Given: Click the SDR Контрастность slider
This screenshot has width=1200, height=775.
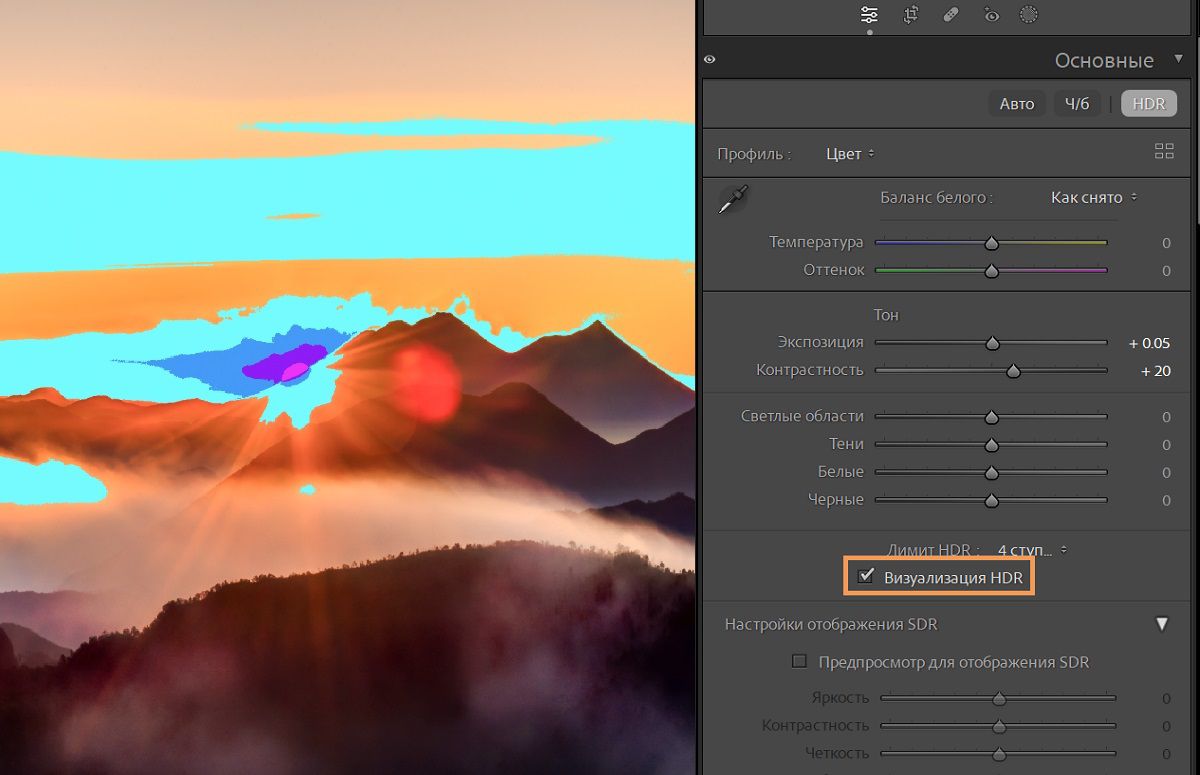Looking at the screenshot, I should click(x=998, y=727).
